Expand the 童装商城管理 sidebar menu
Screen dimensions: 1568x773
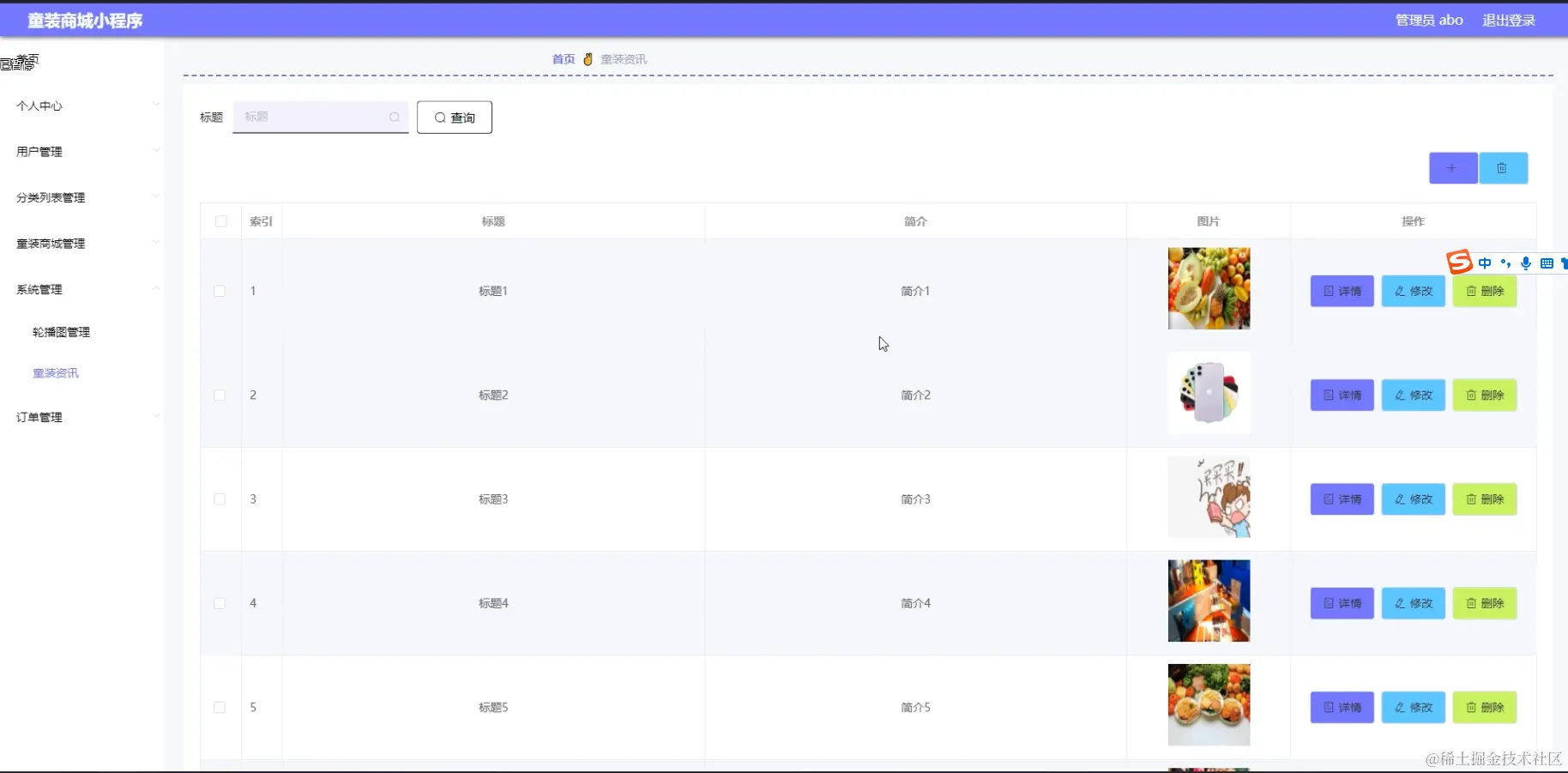pos(82,244)
